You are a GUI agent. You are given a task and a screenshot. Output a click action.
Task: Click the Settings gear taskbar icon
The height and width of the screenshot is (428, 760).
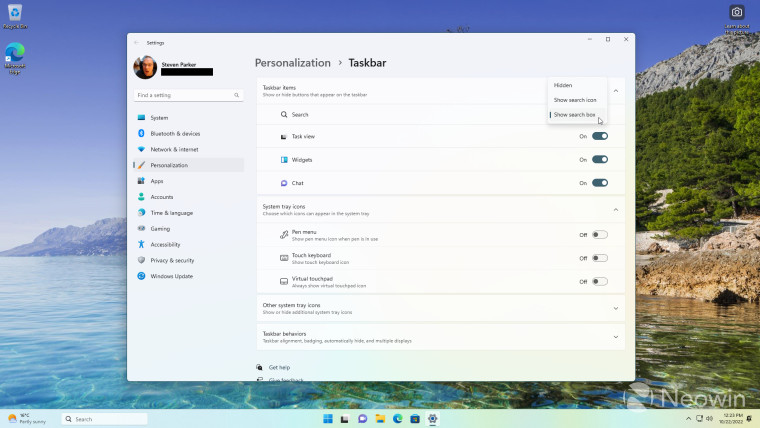coord(432,419)
